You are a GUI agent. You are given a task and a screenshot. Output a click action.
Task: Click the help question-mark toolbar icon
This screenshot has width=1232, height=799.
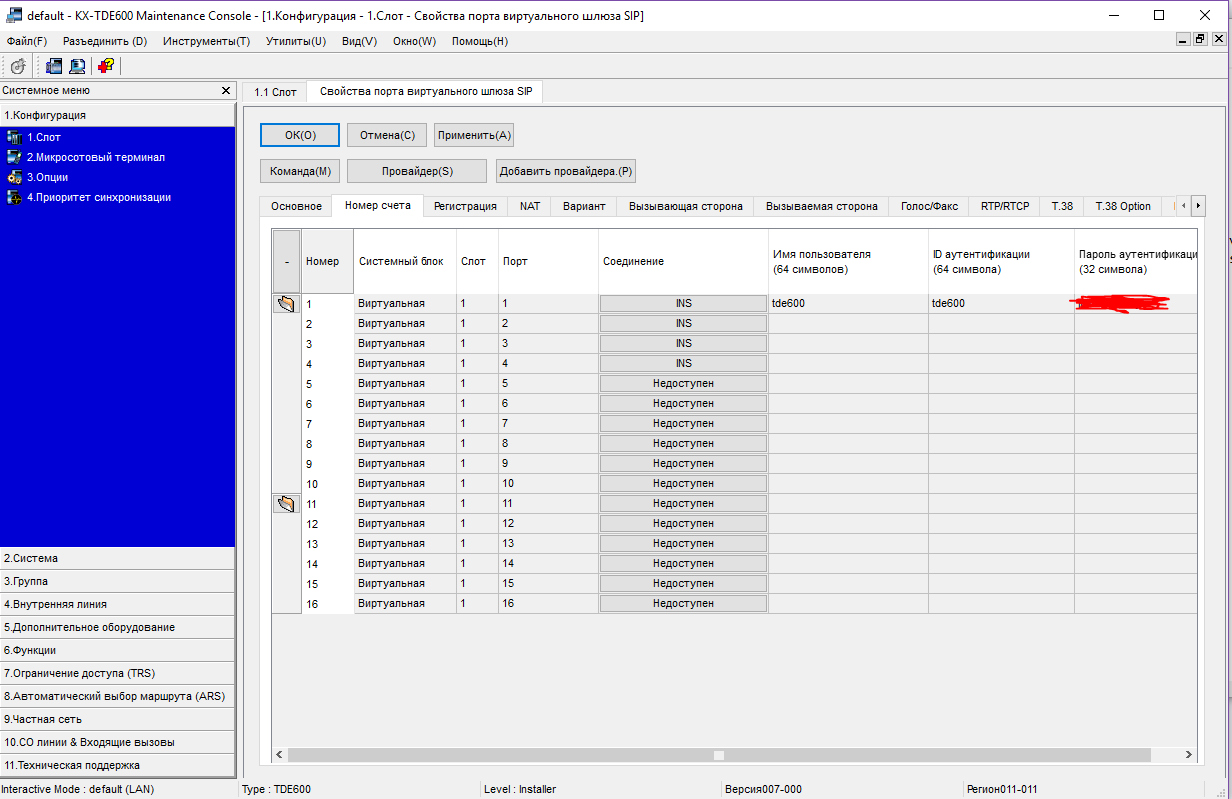pos(105,66)
